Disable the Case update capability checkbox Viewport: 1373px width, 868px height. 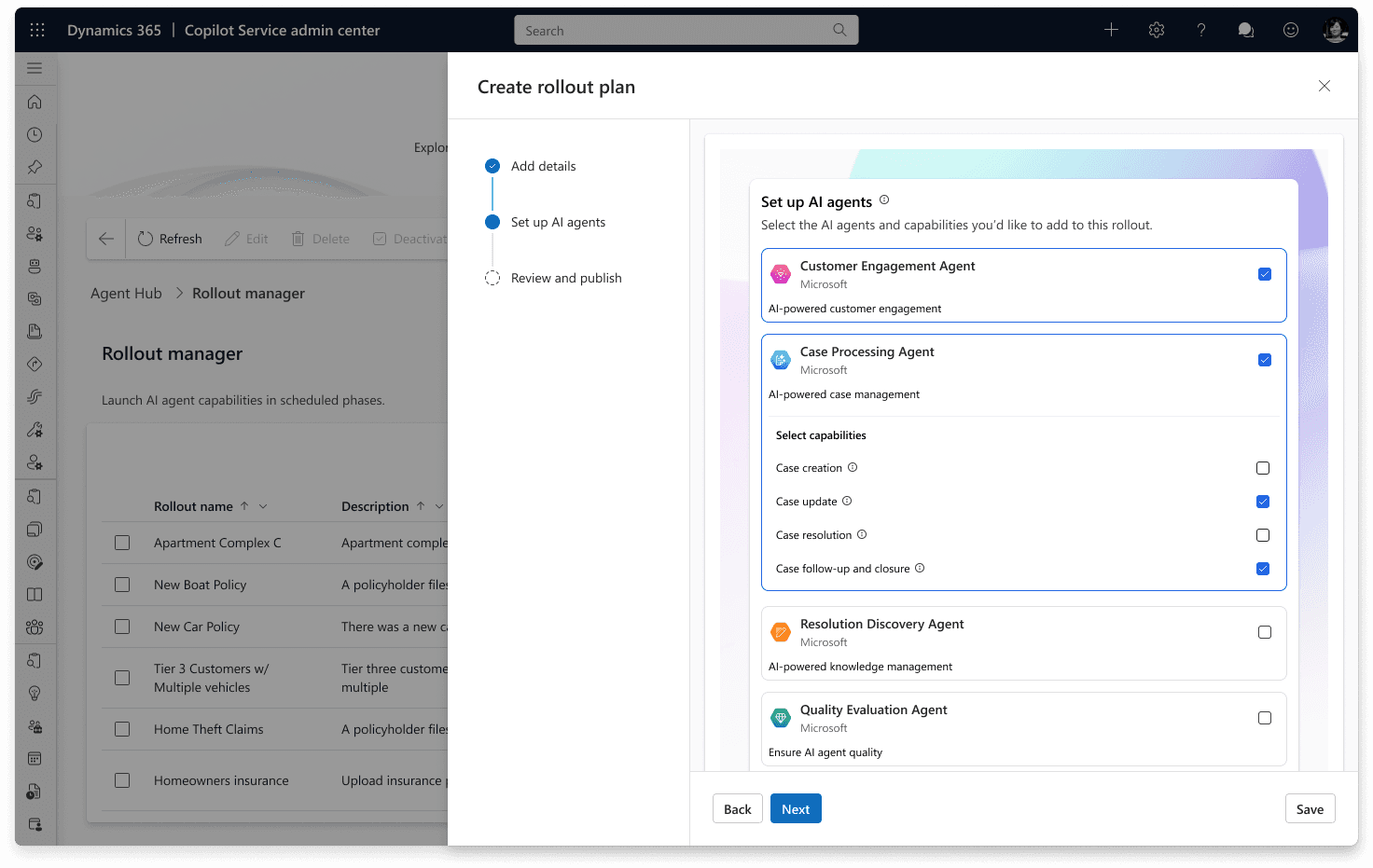[x=1263, y=502]
